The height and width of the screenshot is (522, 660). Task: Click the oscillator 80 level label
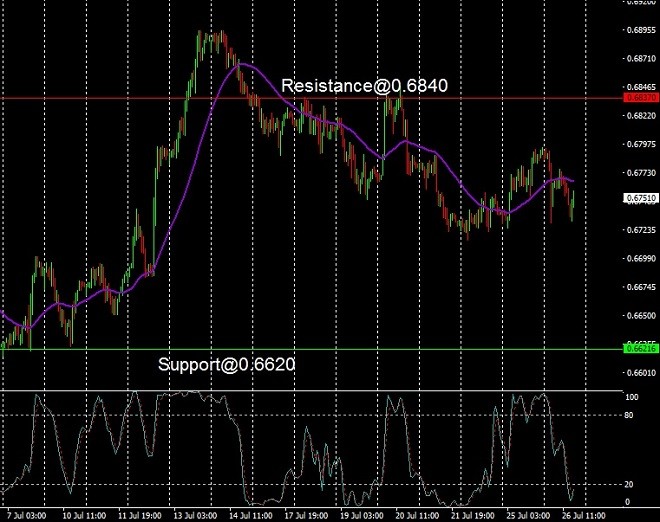[x=629, y=415]
